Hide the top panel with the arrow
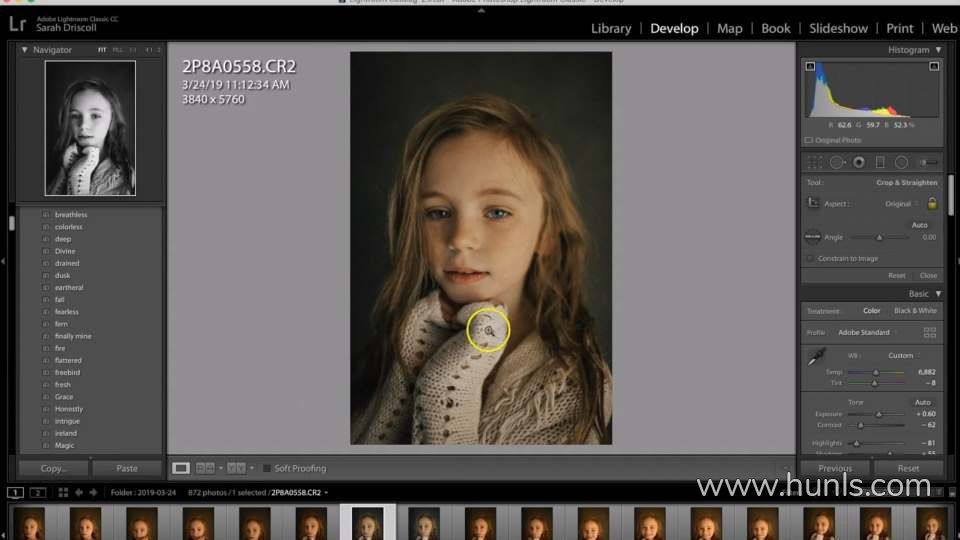This screenshot has height=540, width=960. pos(481,10)
